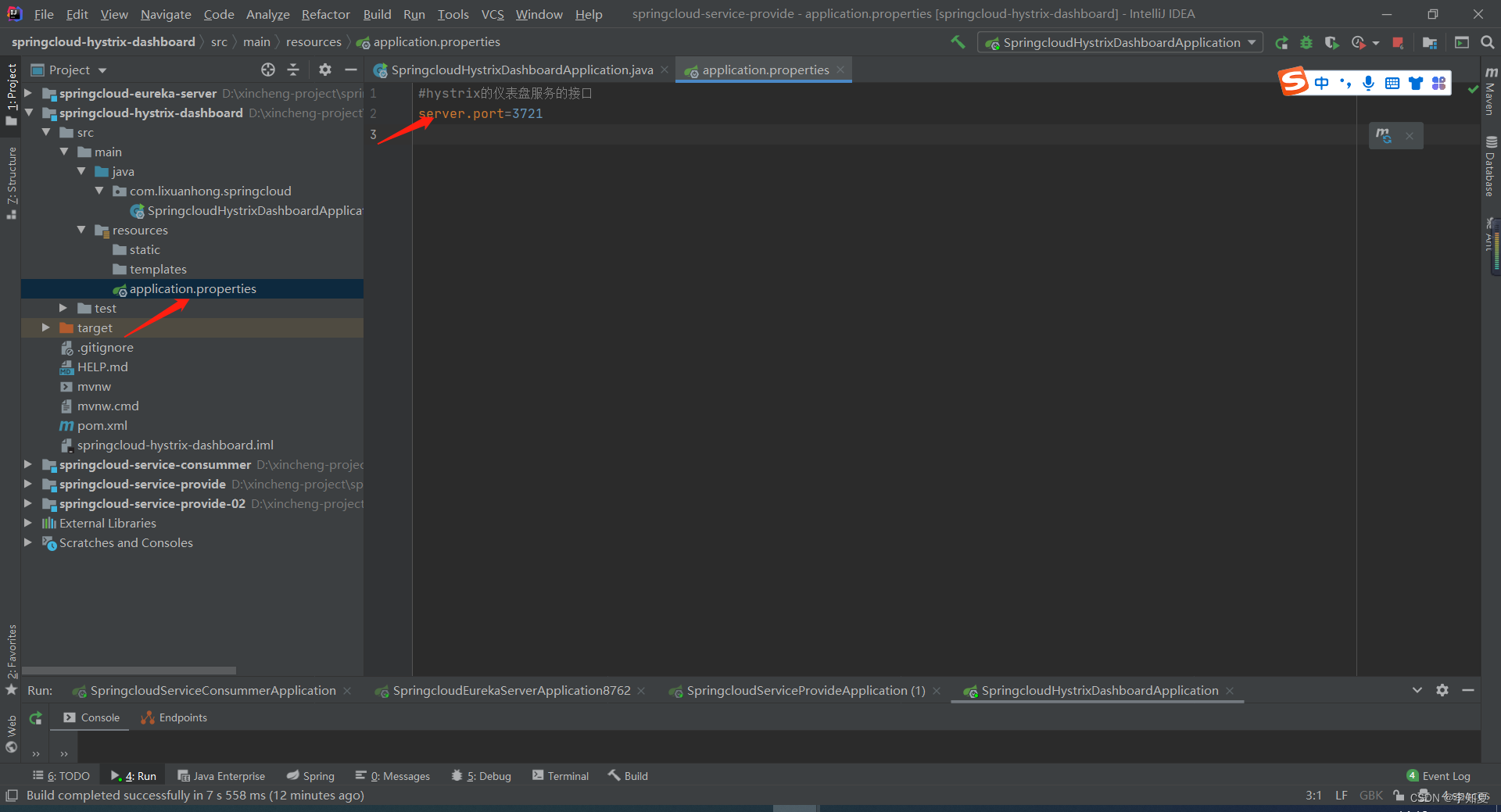The height and width of the screenshot is (812, 1501).
Task: Locate current file with crosshair icon
Action: coord(268,70)
